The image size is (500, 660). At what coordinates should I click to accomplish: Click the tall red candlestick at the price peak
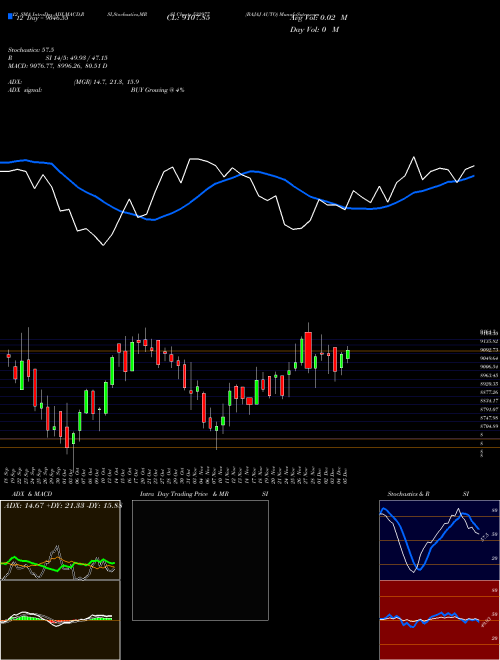(309, 350)
